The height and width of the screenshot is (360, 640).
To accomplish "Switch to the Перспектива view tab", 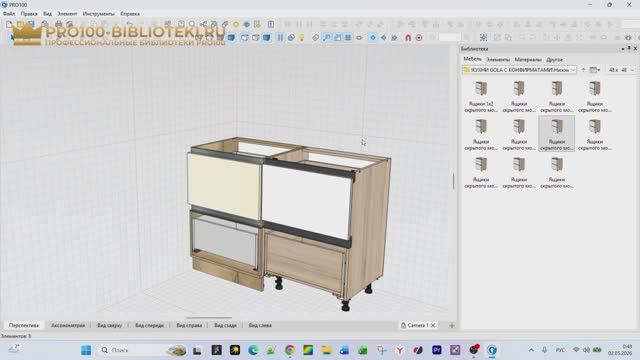I will (24, 325).
